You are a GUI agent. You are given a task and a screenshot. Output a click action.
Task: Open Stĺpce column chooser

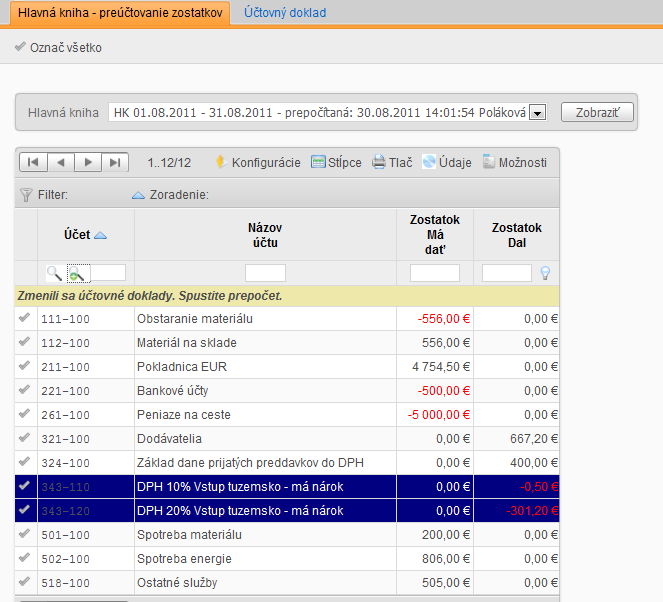coord(336,162)
